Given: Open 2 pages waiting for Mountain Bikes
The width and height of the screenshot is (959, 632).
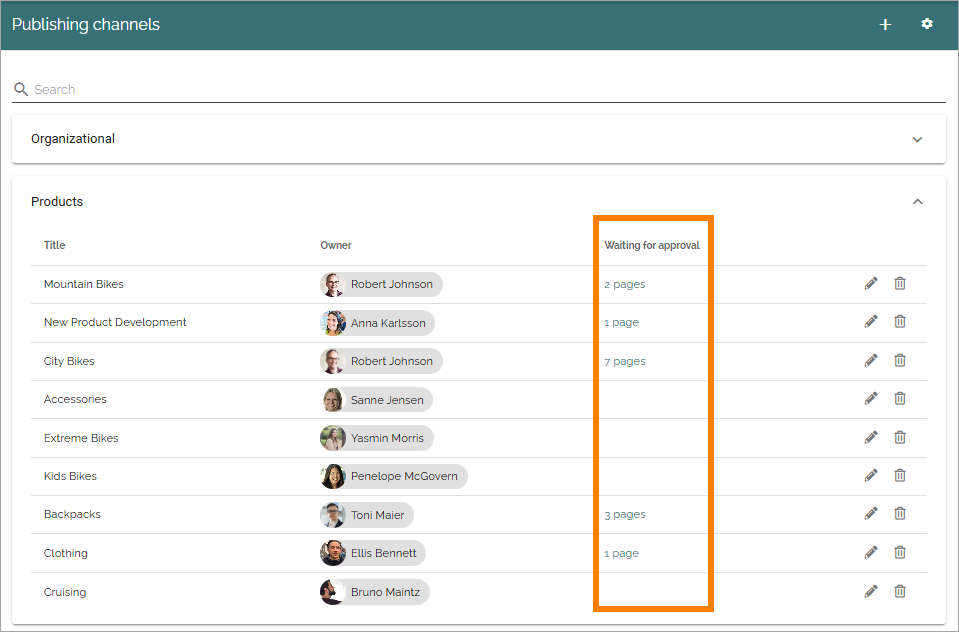Looking at the screenshot, I should click(624, 284).
